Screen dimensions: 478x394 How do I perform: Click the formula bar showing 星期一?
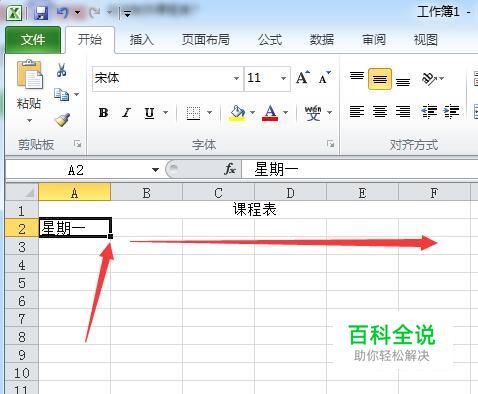[360, 170]
